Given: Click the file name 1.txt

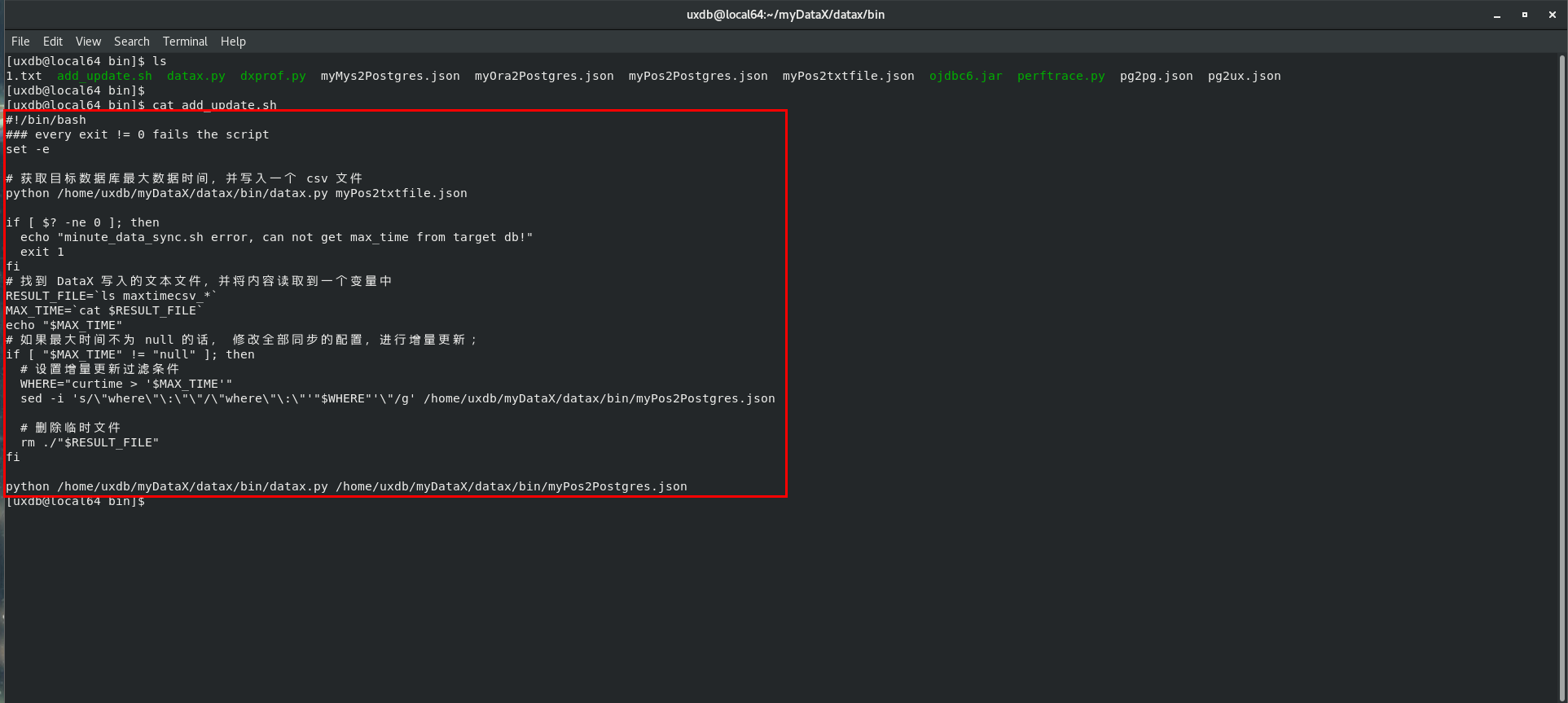Looking at the screenshot, I should (24, 76).
